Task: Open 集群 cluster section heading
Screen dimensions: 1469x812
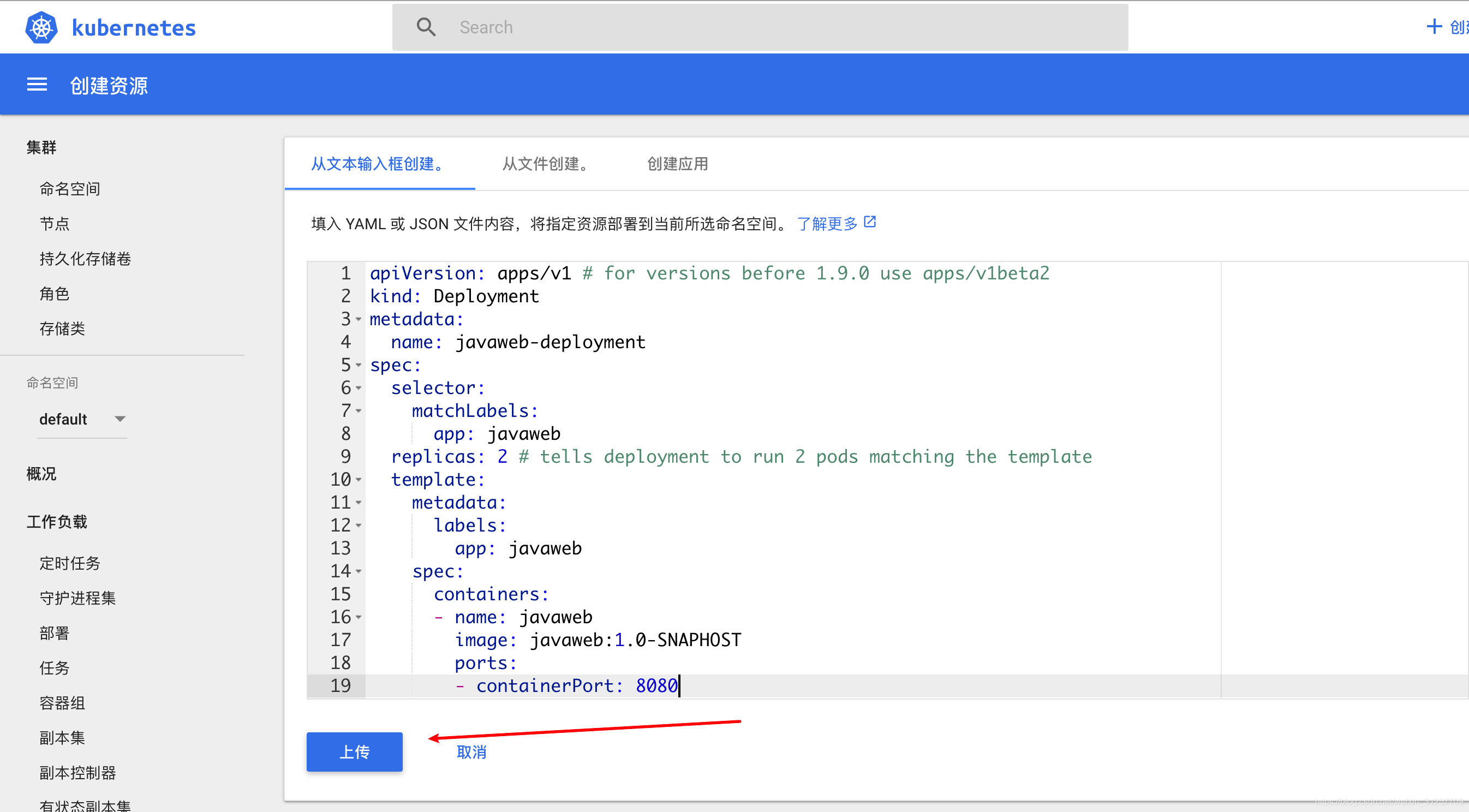Action: click(x=41, y=147)
